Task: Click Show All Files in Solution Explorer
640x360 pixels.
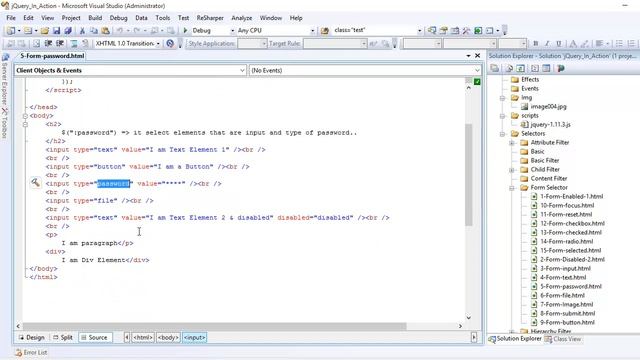Action: click(509, 68)
